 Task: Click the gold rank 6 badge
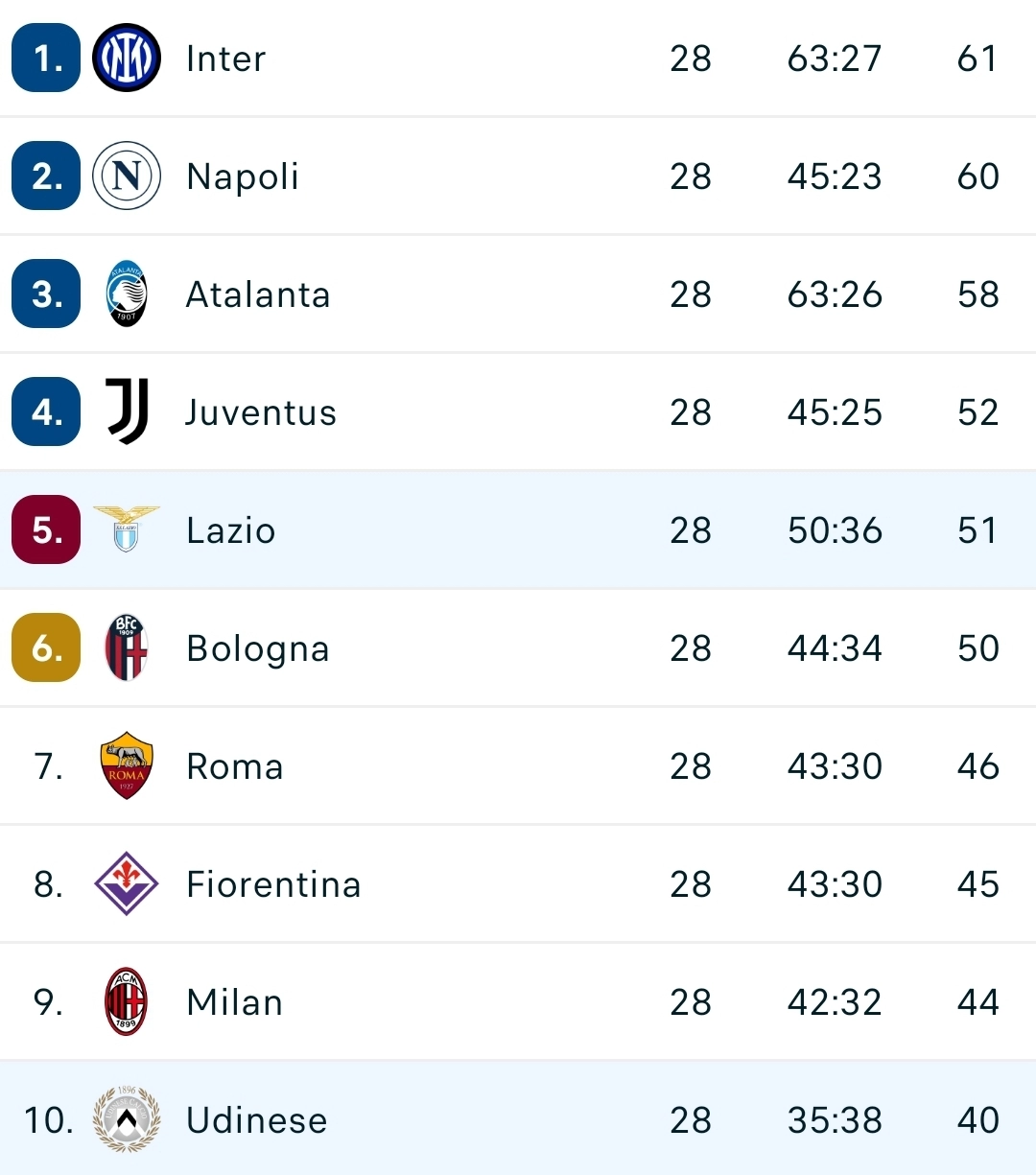[x=46, y=647]
